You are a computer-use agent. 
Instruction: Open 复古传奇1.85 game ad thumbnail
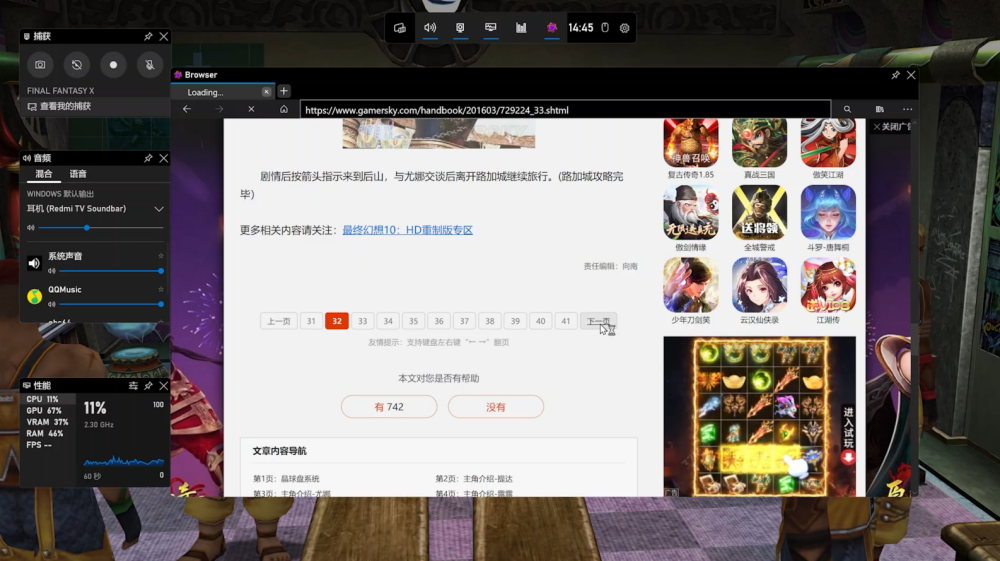click(x=691, y=143)
